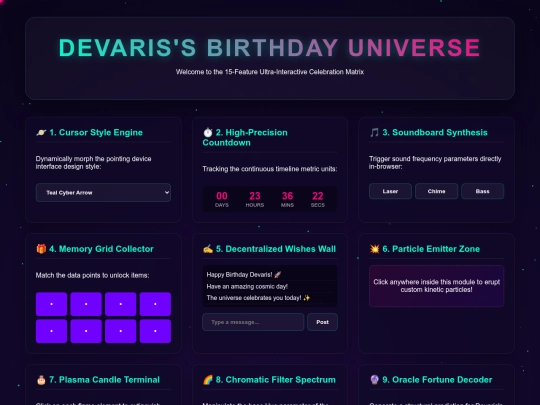Flip the first memory card in top row
The height and width of the screenshot is (405, 540).
[x=51, y=304]
